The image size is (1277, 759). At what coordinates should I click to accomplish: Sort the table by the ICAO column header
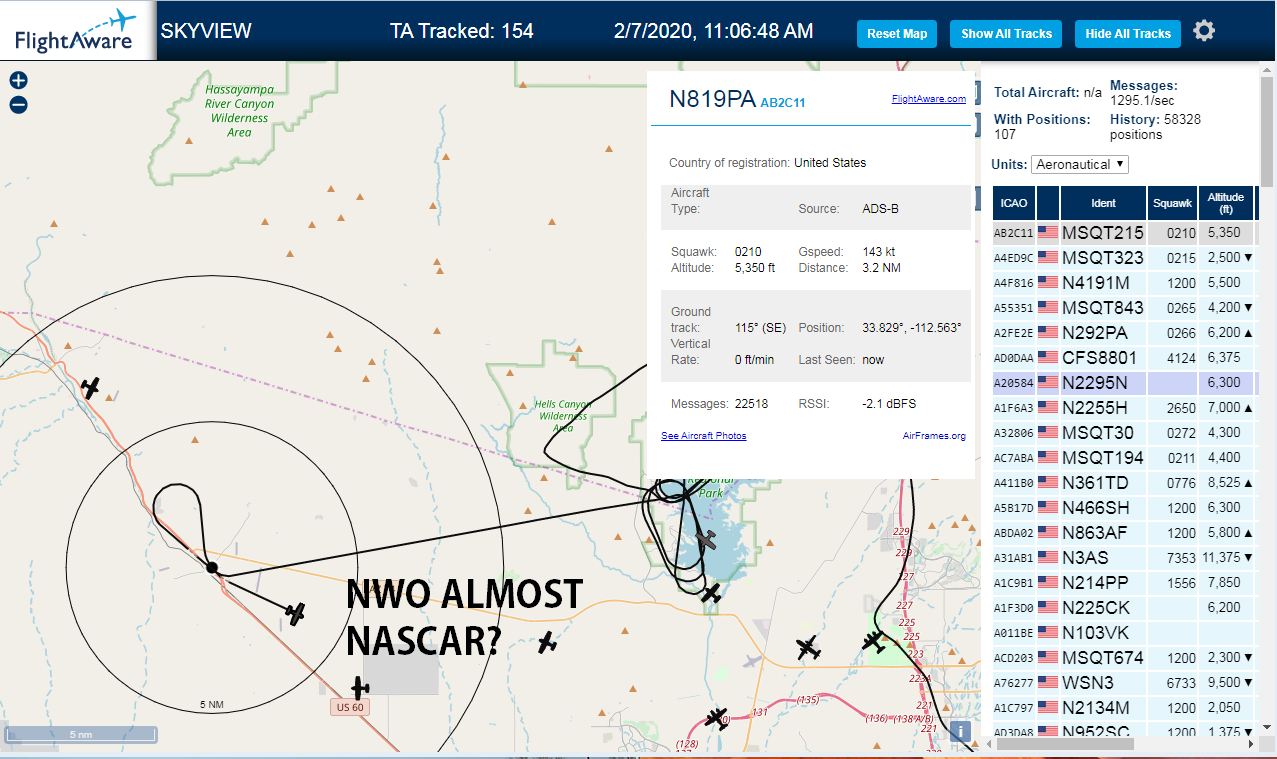coord(1014,203)
